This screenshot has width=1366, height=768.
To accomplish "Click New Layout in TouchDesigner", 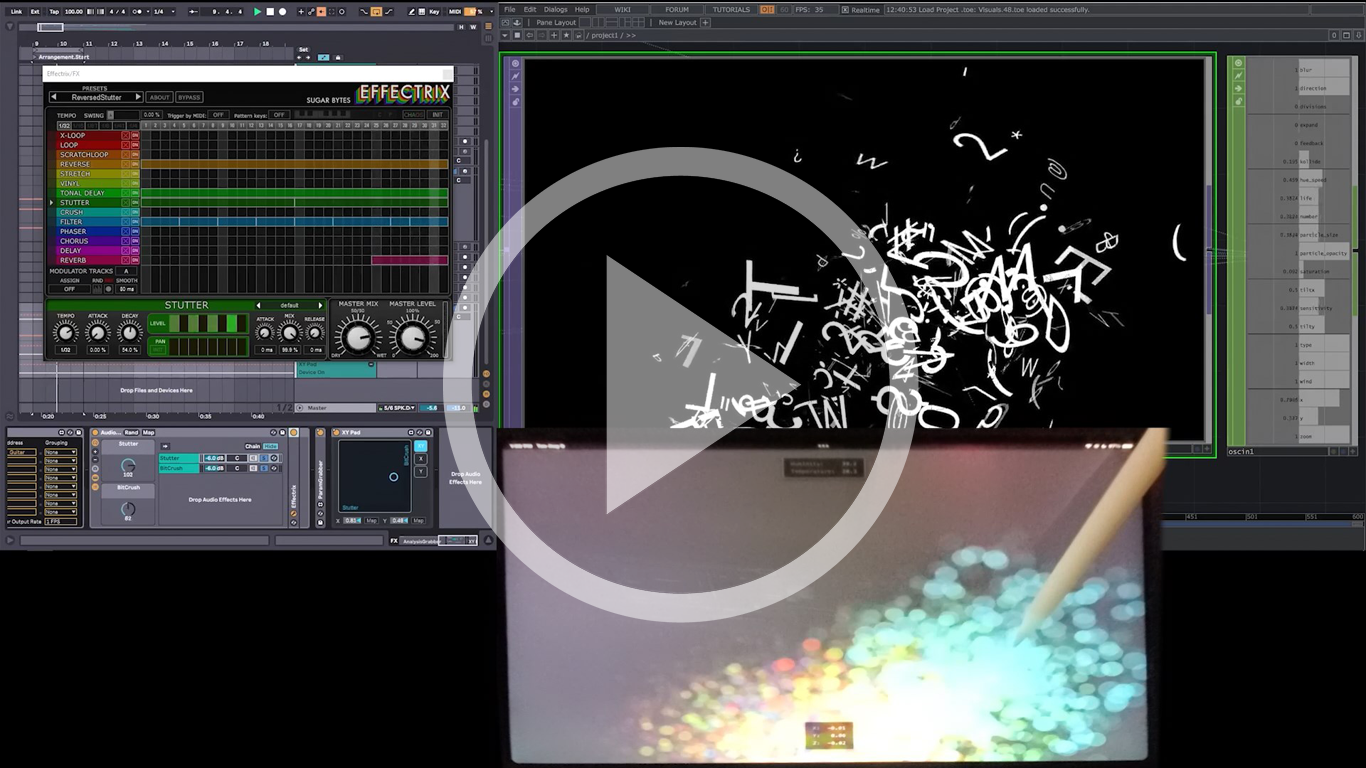I will [x=677, y=22].
